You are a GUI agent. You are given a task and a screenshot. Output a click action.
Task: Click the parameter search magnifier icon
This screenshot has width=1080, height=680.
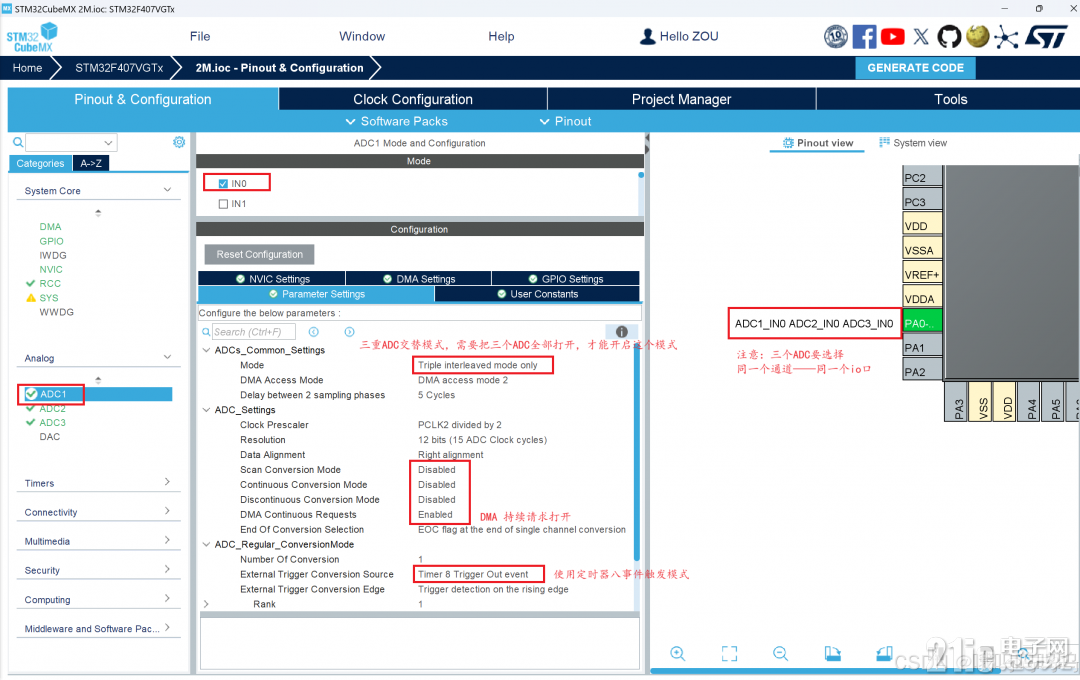pyautogui.click(x=206, y=332)
